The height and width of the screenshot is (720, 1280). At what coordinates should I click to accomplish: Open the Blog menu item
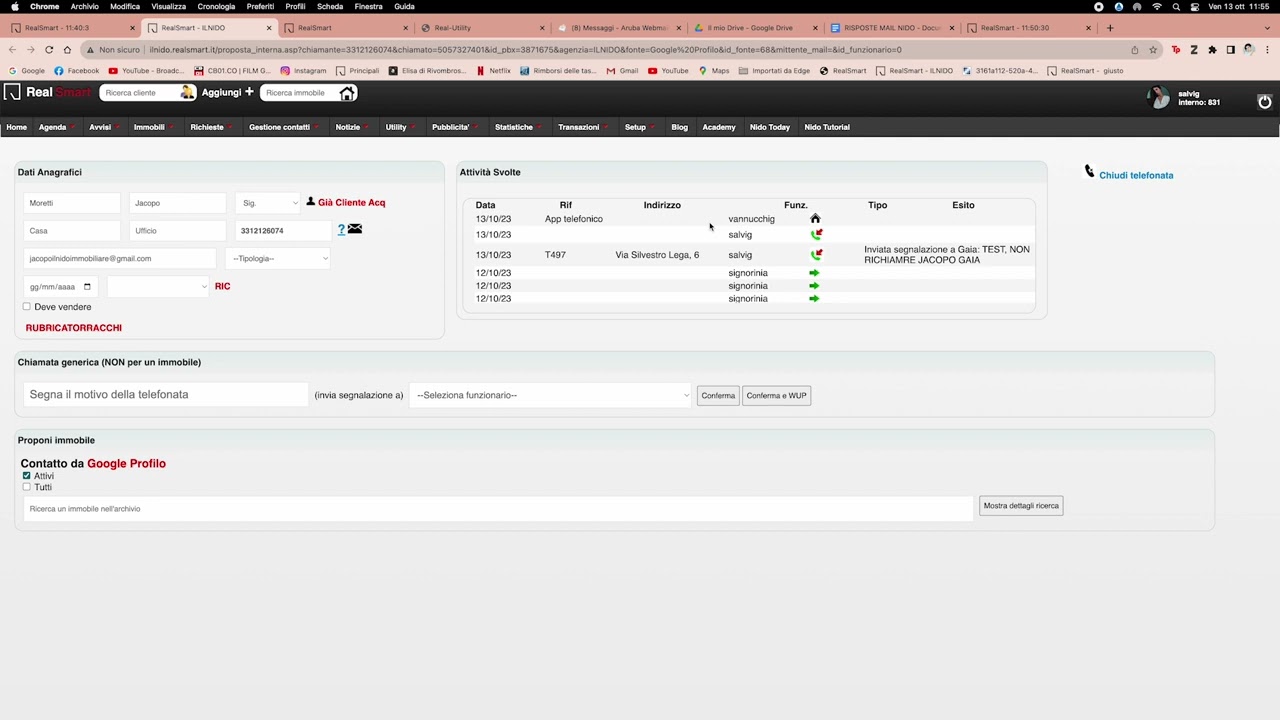tap(680, 127)
